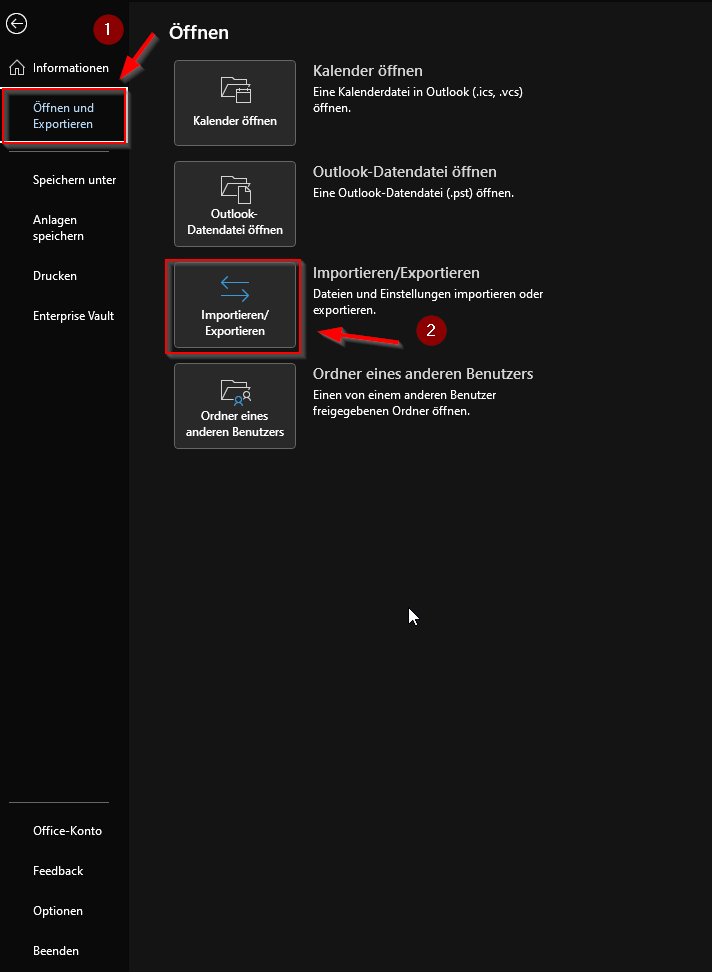Select Öffnen und Exportieren in sidebar
712x972 pixels.
tap(64, 116)
